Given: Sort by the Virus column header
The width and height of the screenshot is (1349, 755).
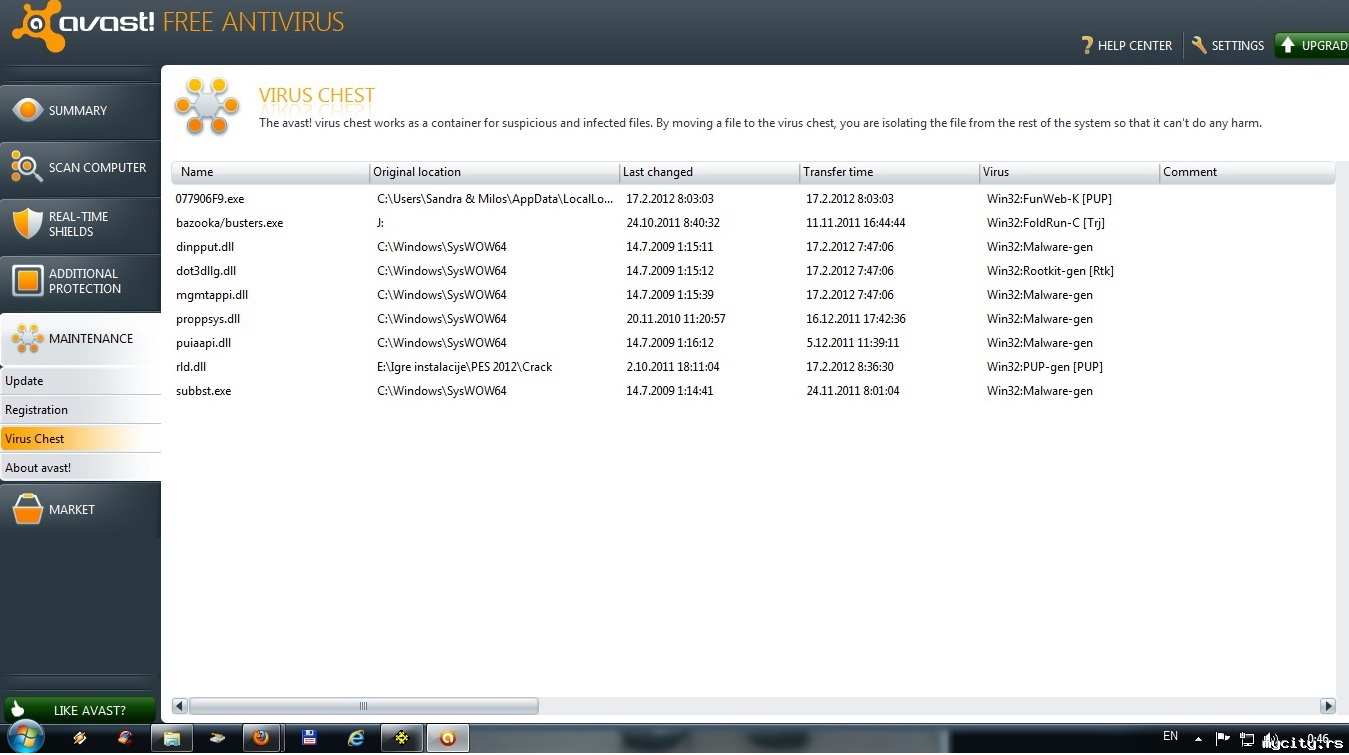Looking at the screenshot, I should coord(1070,172).
